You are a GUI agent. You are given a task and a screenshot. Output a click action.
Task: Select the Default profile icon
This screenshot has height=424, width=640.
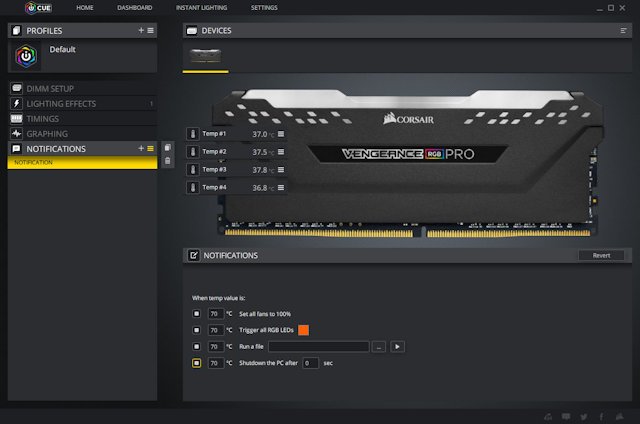pos(26,56)
